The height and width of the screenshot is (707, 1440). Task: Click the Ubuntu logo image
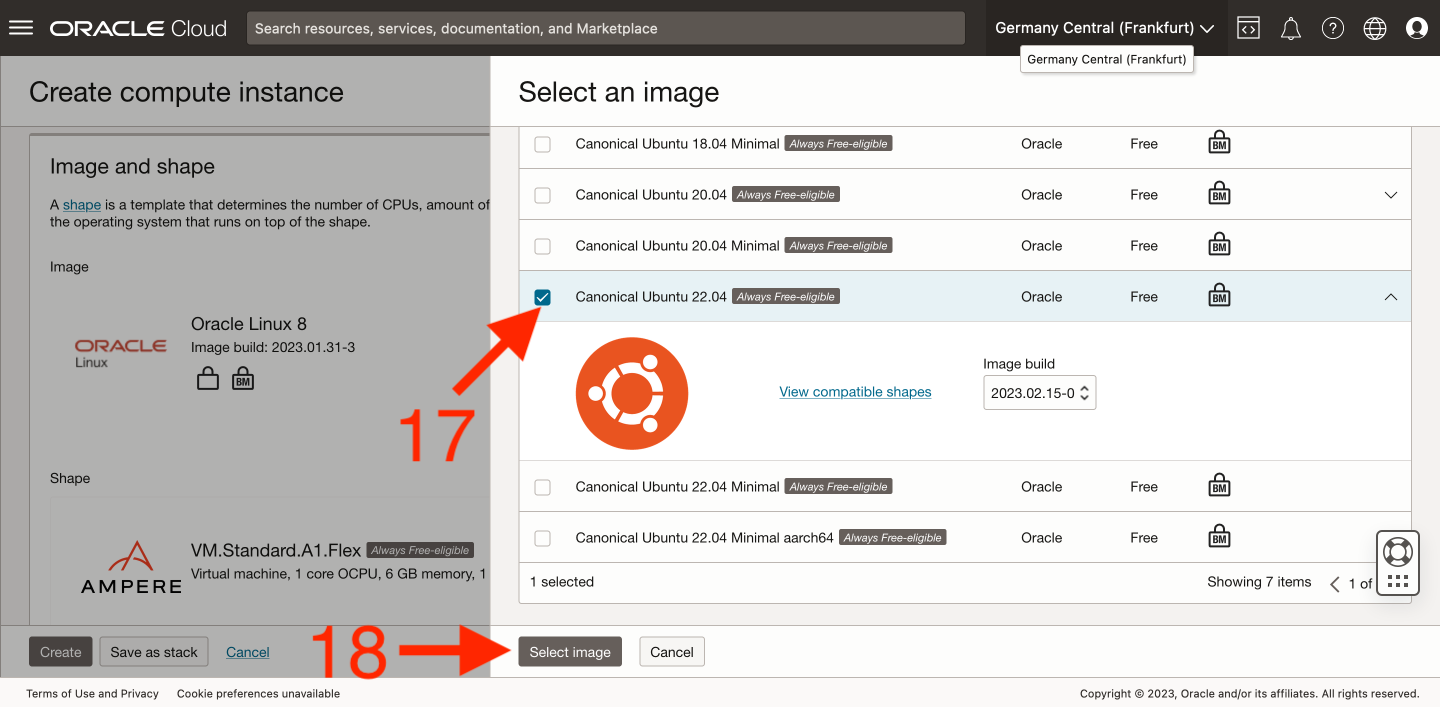point(632,392)
